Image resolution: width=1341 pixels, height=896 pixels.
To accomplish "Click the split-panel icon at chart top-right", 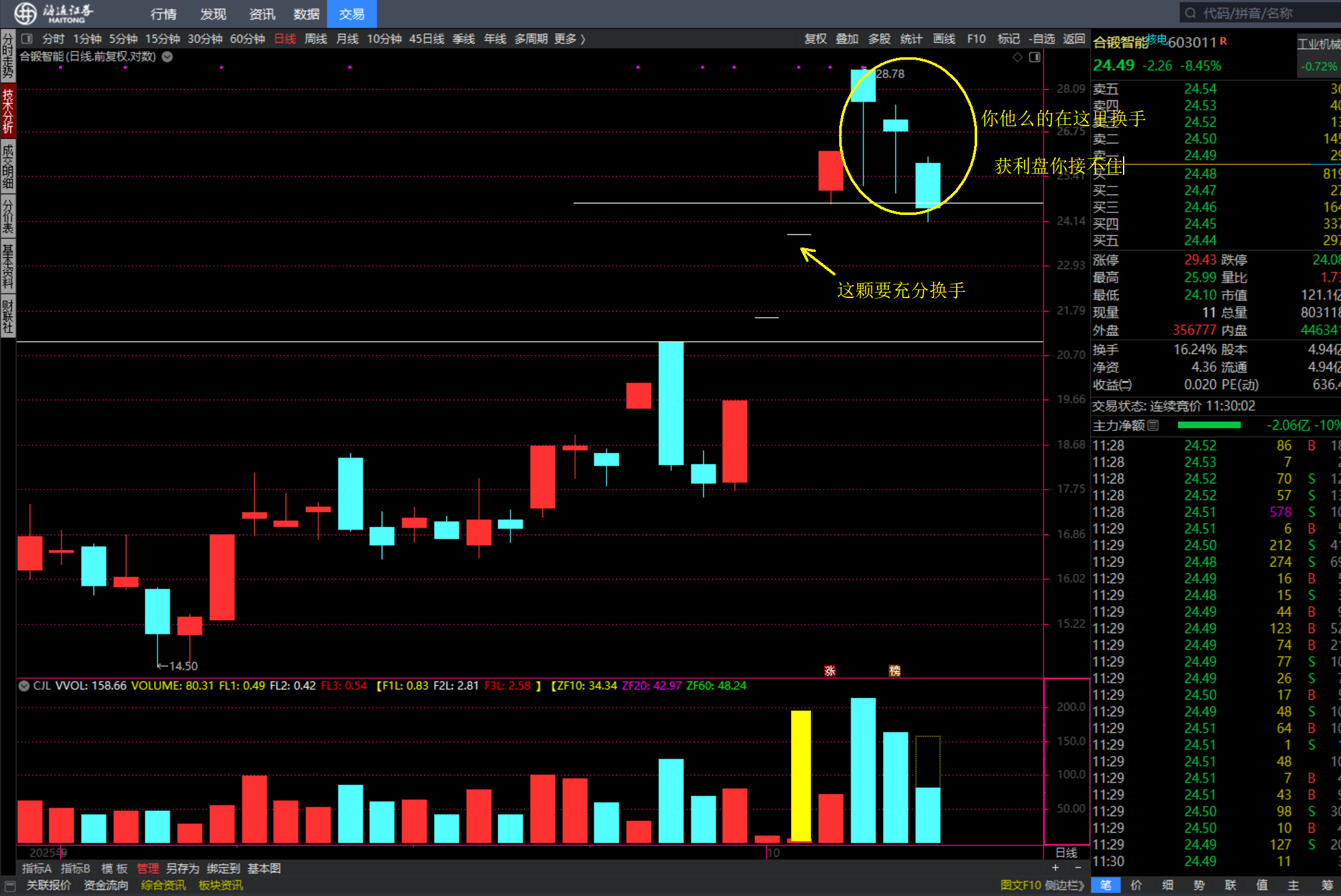I will click(x=1034, y=57).
